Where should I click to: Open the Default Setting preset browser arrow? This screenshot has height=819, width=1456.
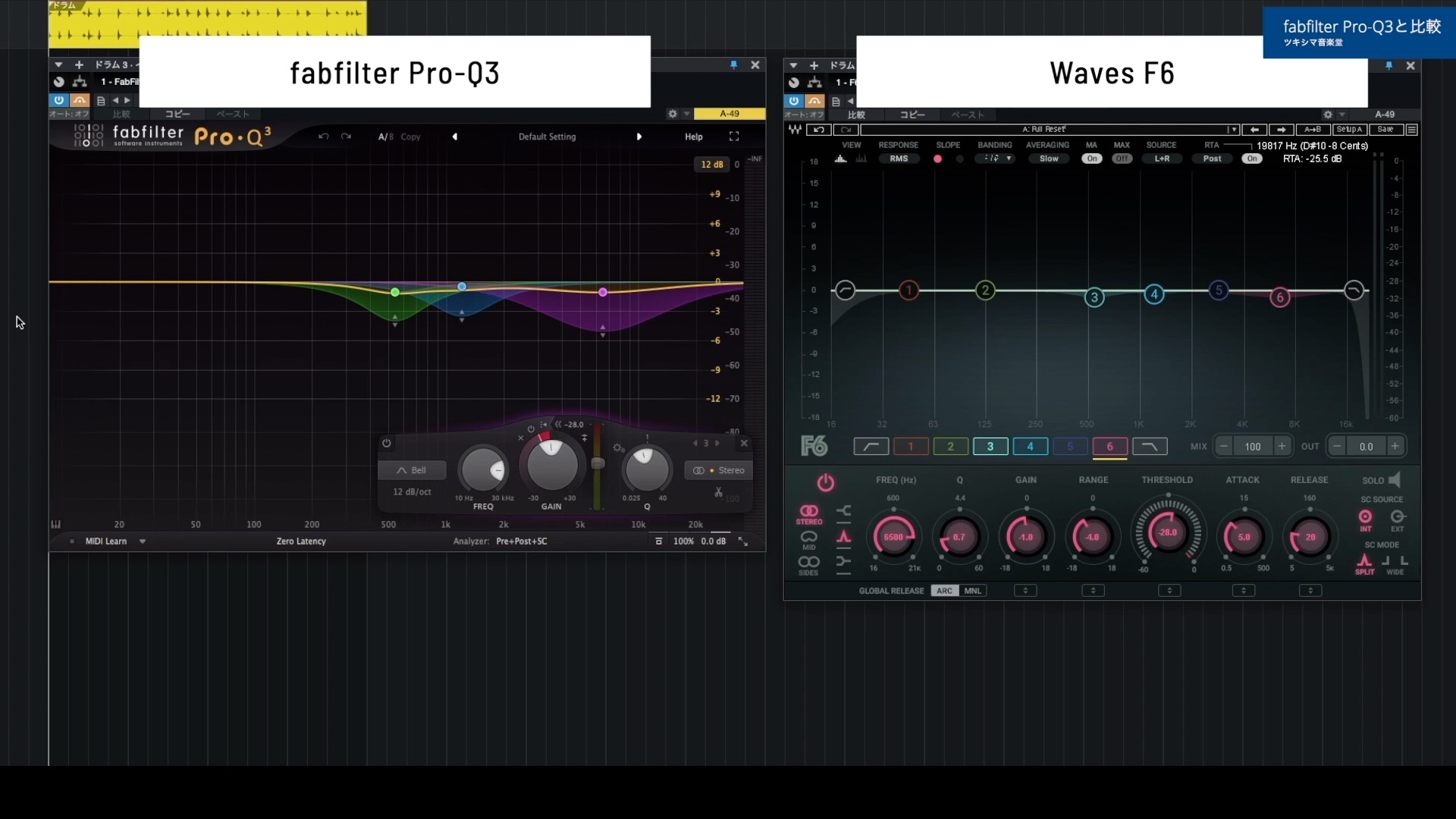click(x=639, y=136)
